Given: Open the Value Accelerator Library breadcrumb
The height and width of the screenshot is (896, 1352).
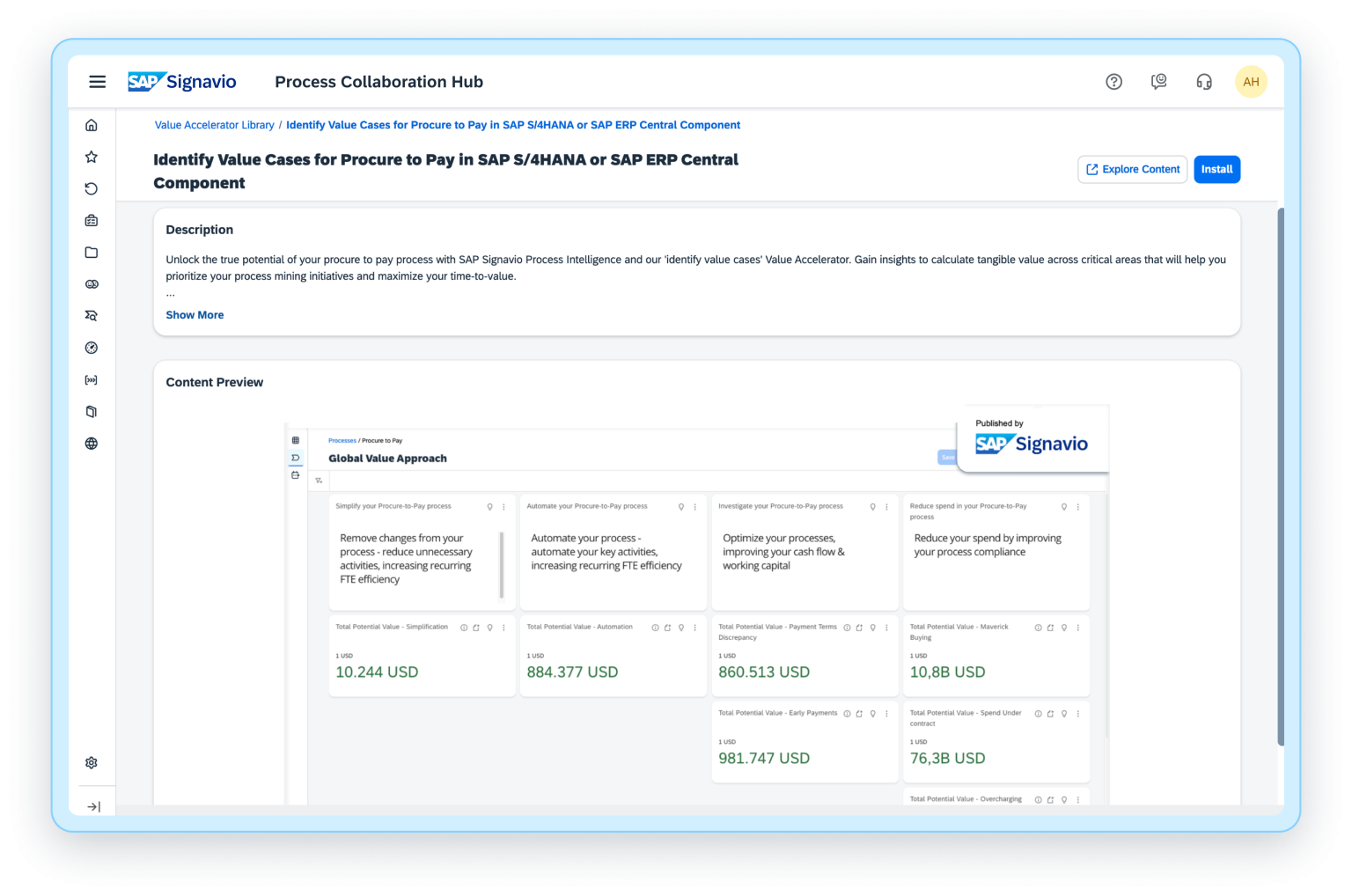Looking at the screenshot, I should tap(214, 124).
